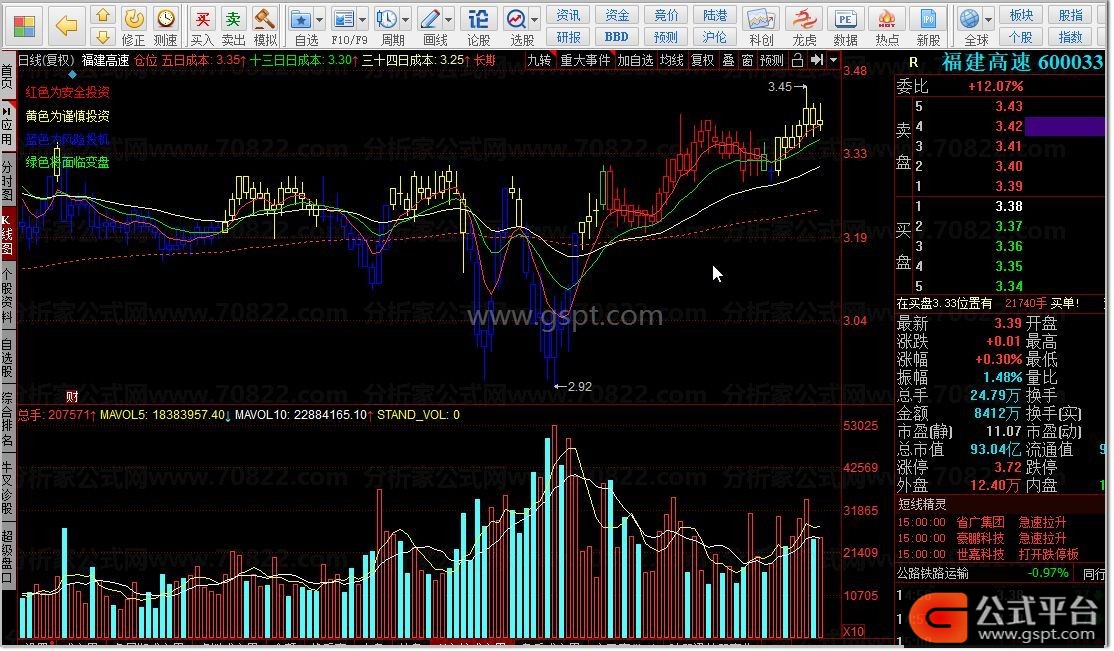Click 加自选 to add to watchlist

[x=634, y=60]
